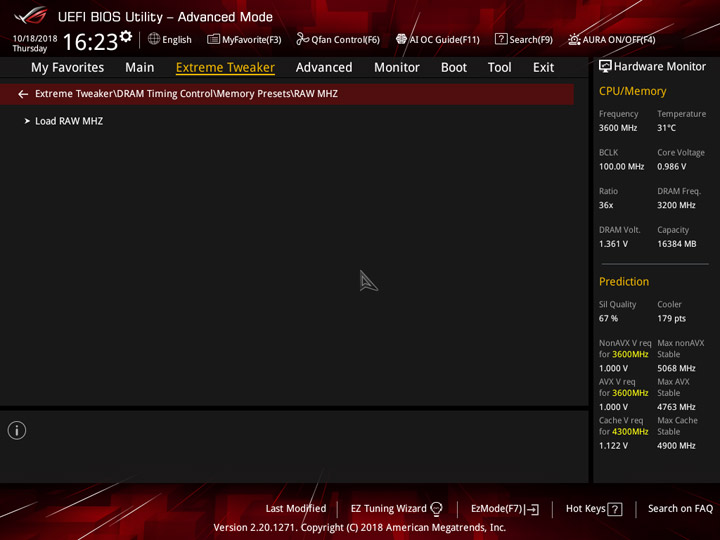Click the 1.361 V DRAM voltage
Screen dimensions: 720x540
[613, 243]
